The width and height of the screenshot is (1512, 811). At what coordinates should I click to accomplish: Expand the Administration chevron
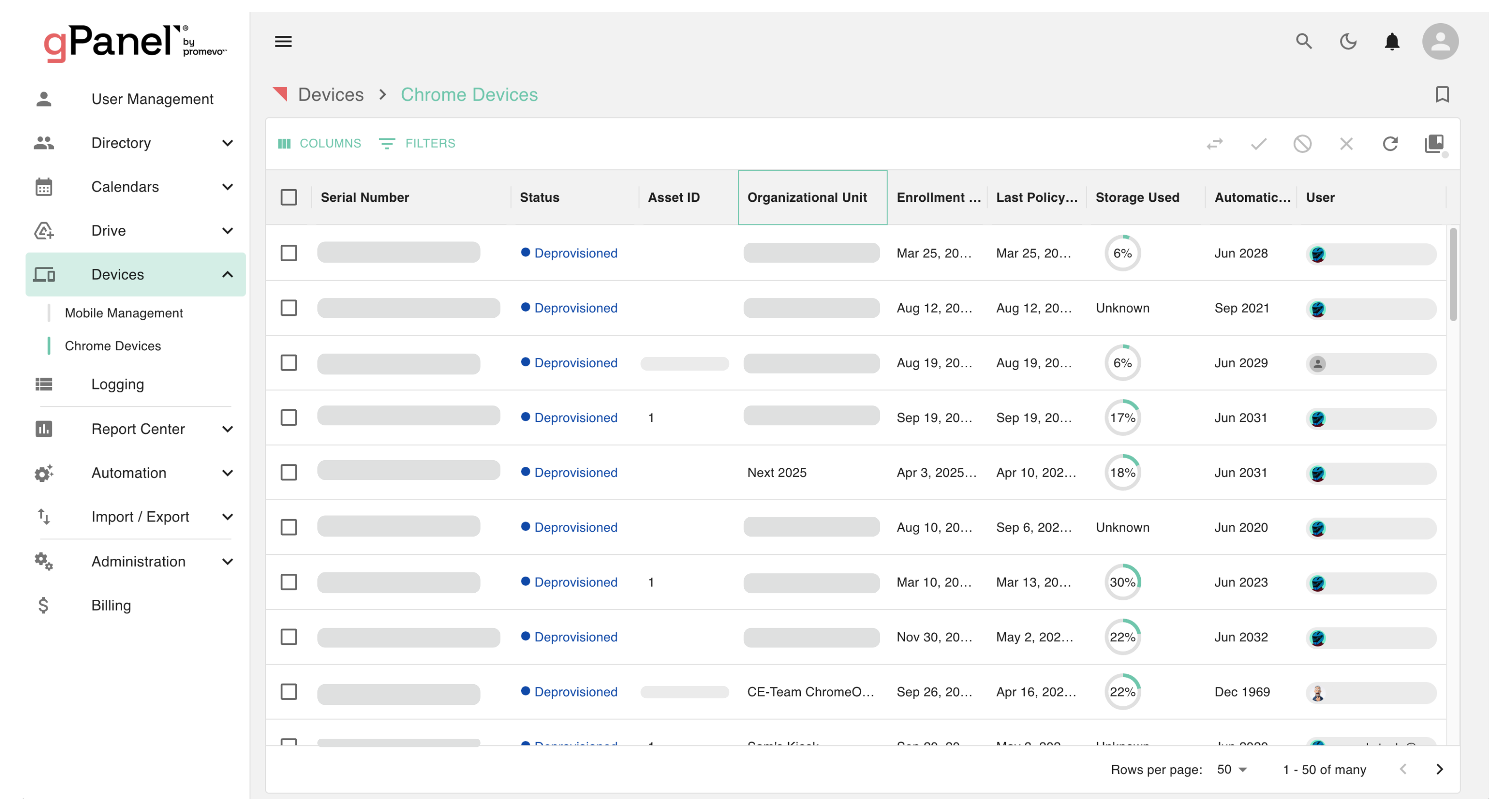point(228,562)
